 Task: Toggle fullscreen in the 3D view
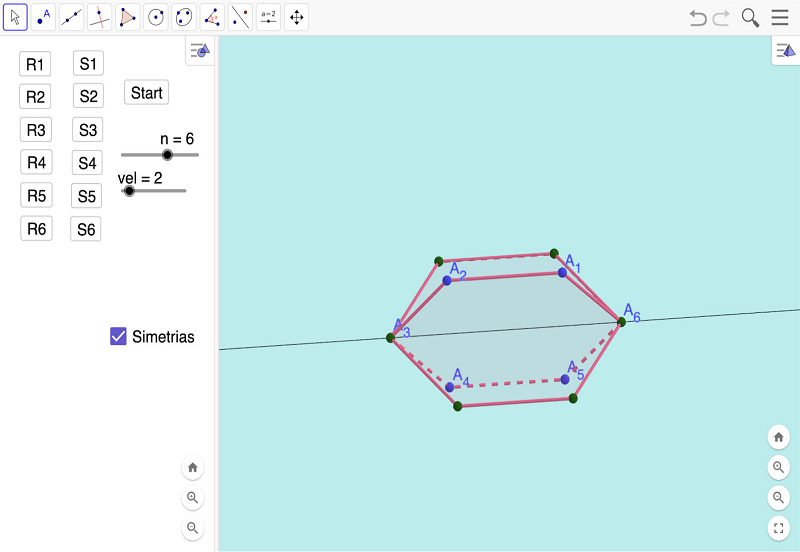(x=779, y=528)
